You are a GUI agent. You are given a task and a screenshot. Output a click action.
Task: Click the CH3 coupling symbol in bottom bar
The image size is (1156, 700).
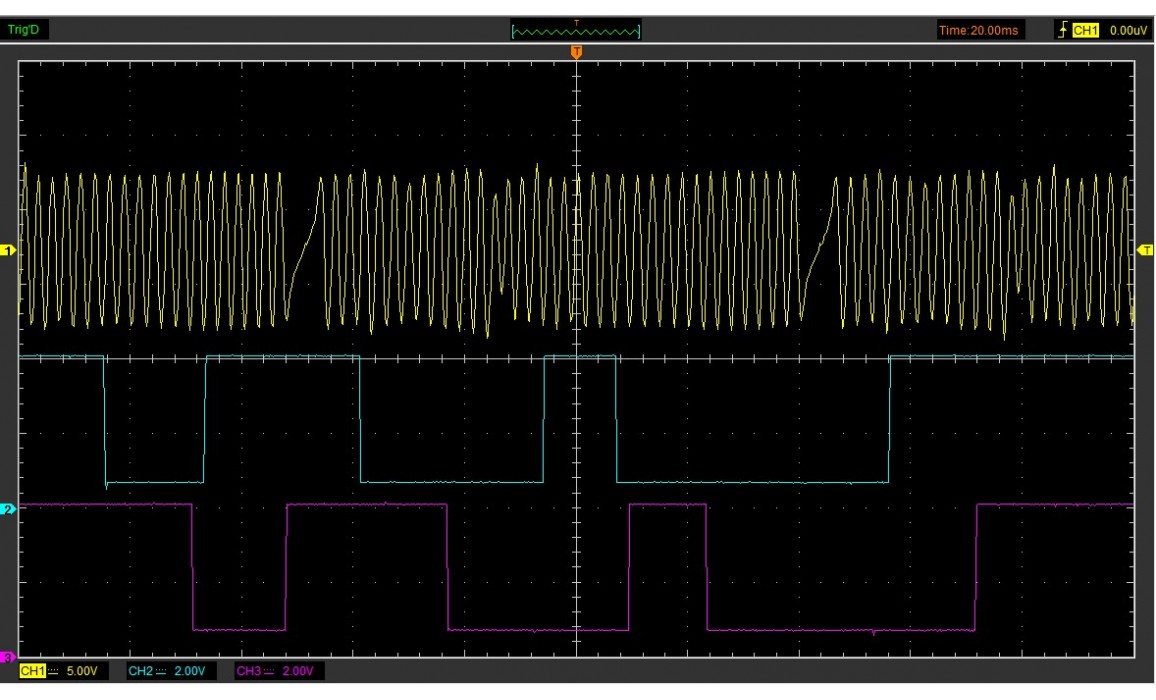click(x=270, y=671)
